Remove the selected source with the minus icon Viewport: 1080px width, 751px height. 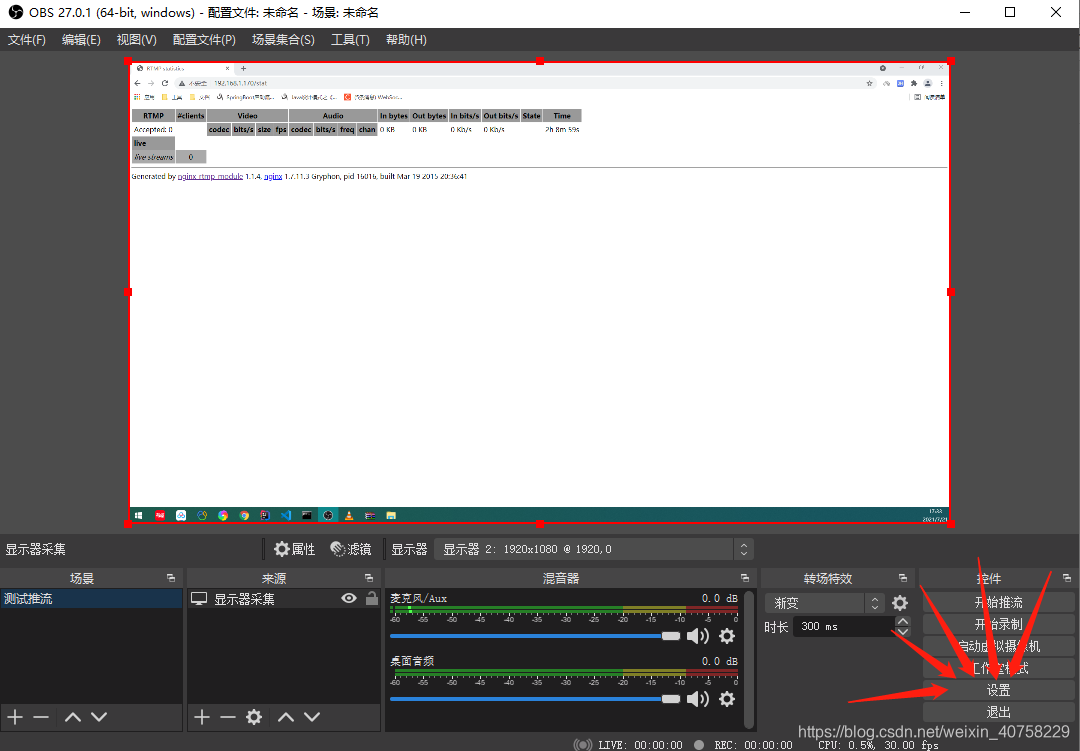tap(228, 717)
